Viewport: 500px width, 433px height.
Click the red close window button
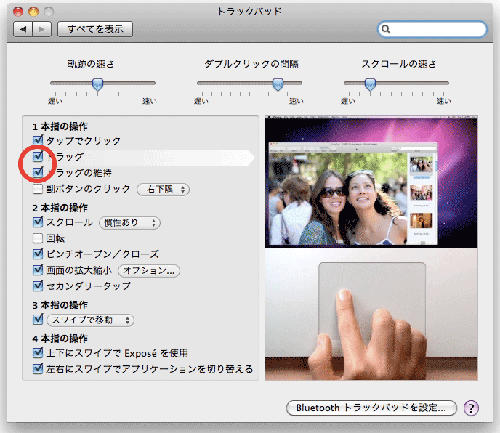pyautogui.click(x=18, y=12)
